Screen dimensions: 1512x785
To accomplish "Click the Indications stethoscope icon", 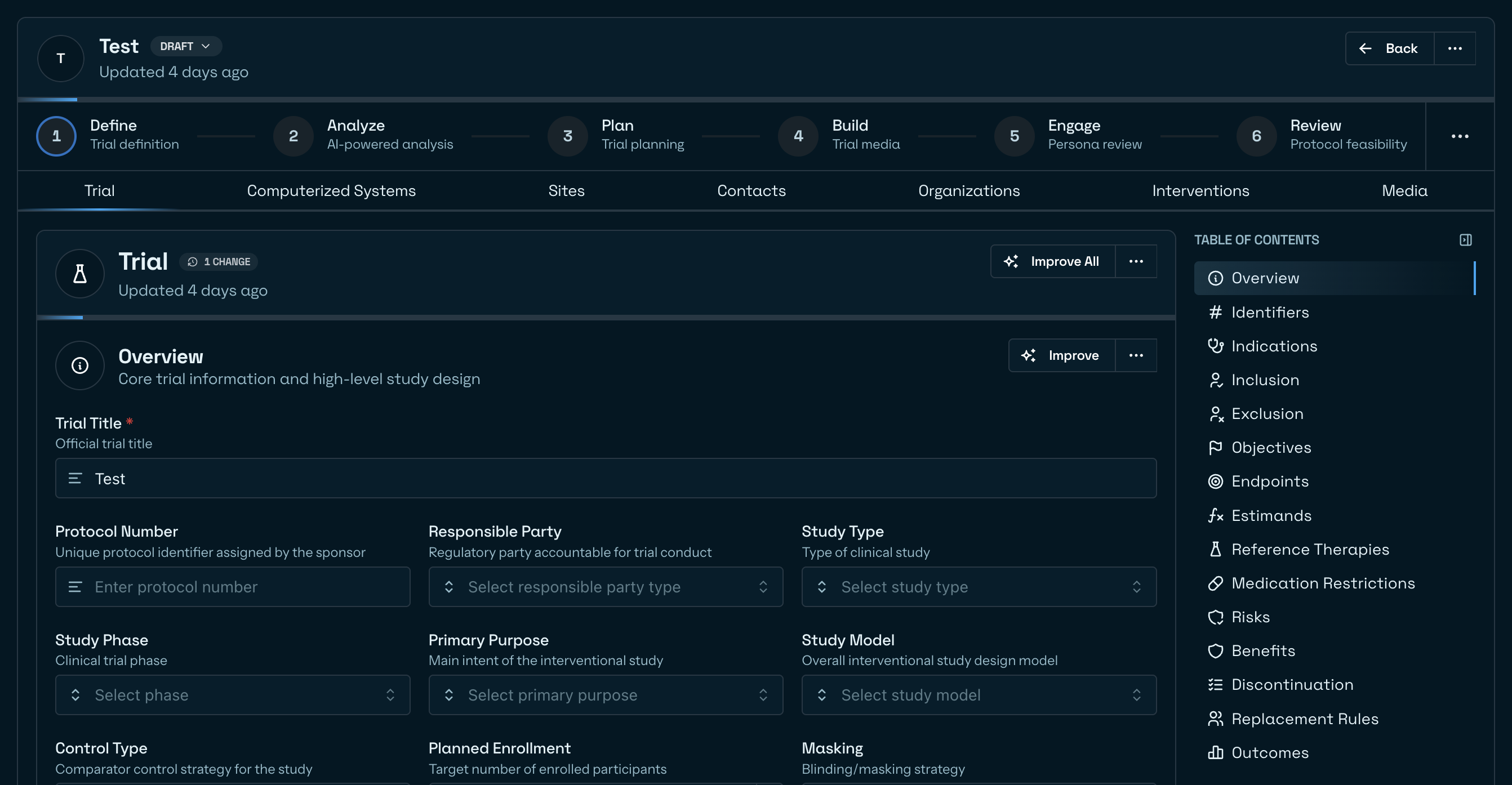I will pos(1215,346).
